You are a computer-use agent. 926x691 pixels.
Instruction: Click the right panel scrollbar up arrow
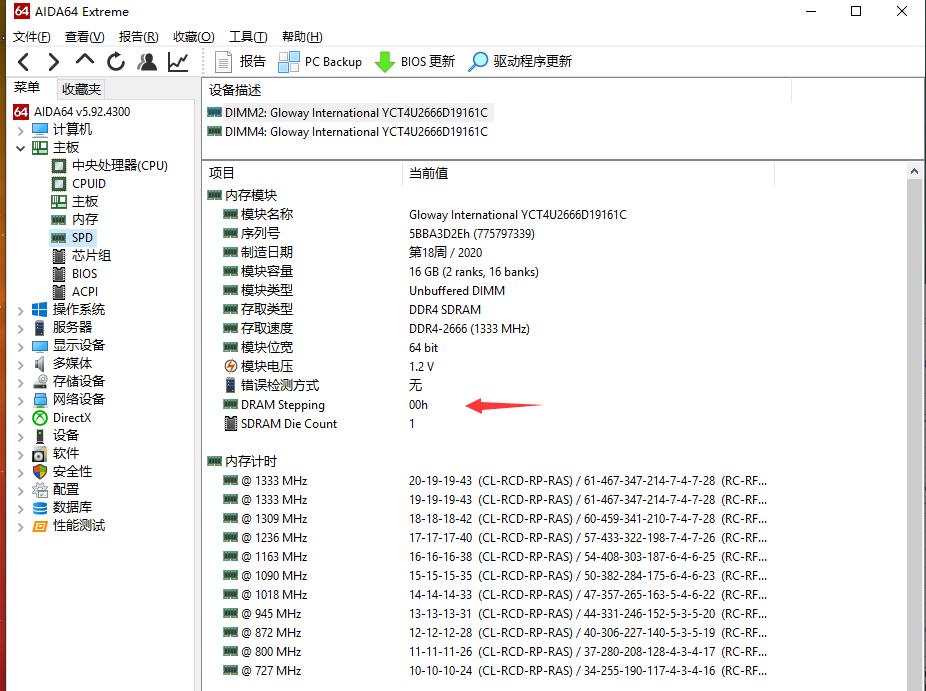(x=915, y=171)
